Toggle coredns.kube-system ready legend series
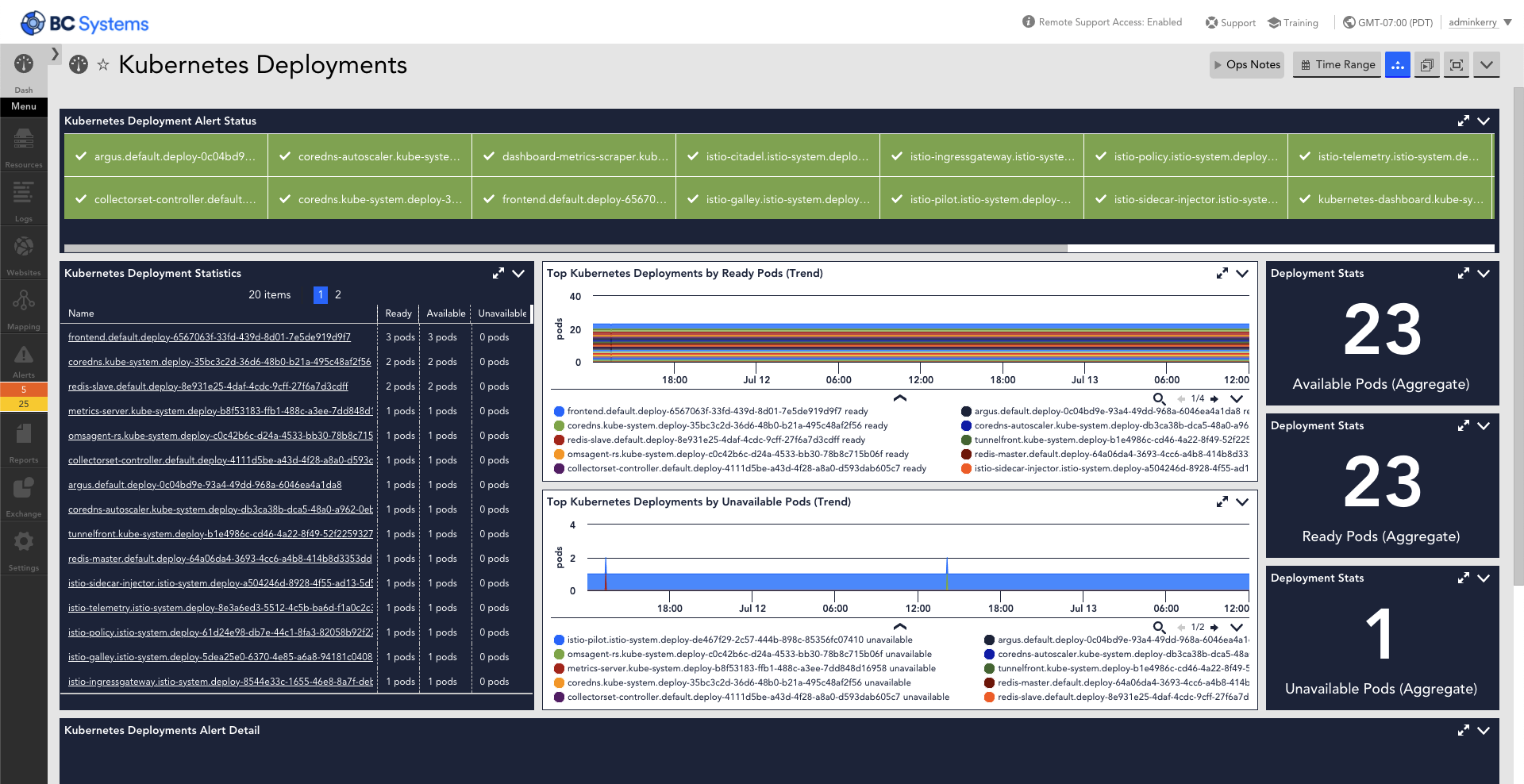1524x784 pixels. (721, 425)
